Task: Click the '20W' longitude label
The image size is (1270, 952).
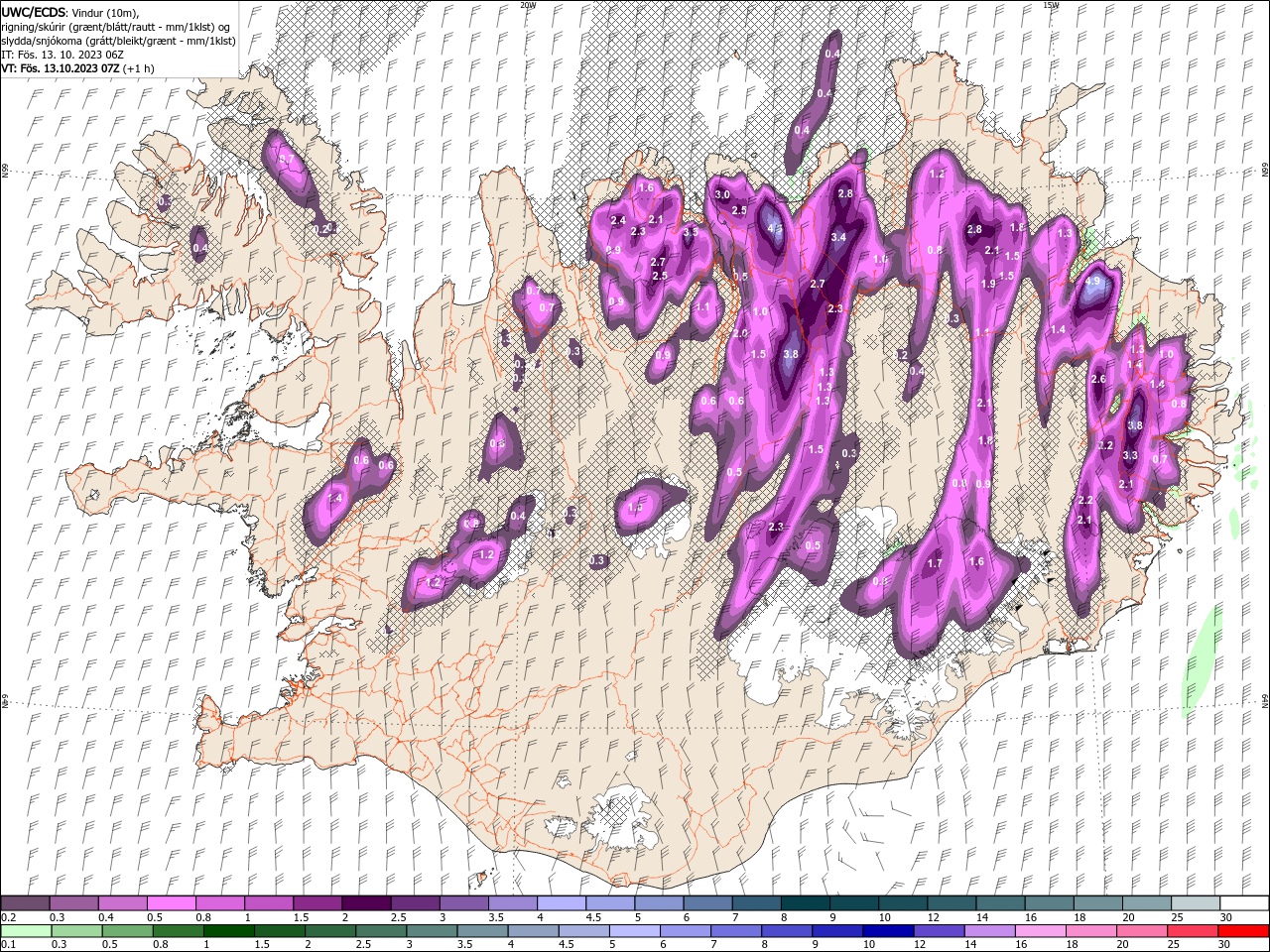Action: (x=527, y=4)
